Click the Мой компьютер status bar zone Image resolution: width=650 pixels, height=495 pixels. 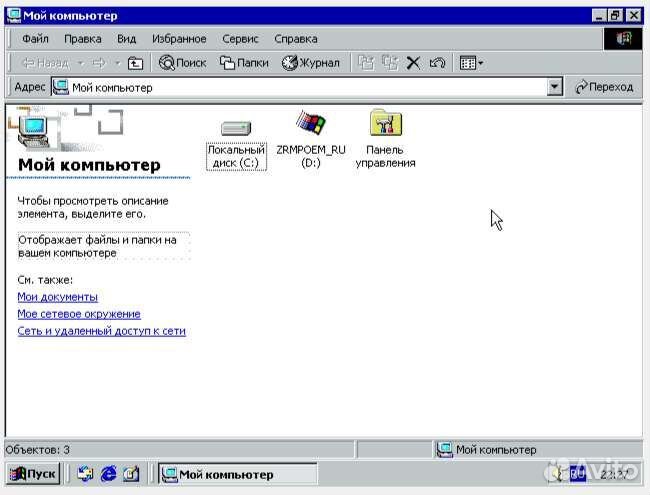(538, 449)
